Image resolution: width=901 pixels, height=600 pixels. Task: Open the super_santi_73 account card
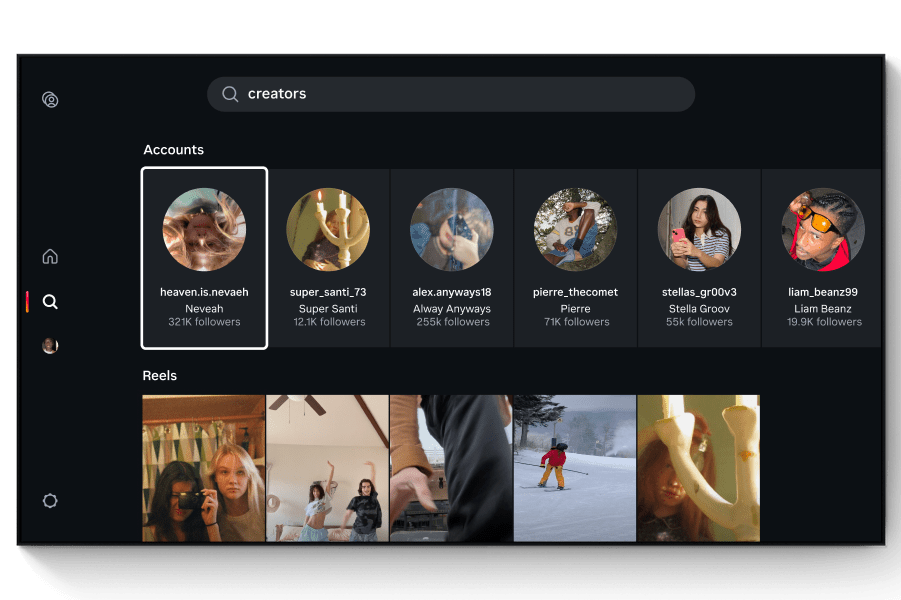pyautogui.click(x=328, y=258)
